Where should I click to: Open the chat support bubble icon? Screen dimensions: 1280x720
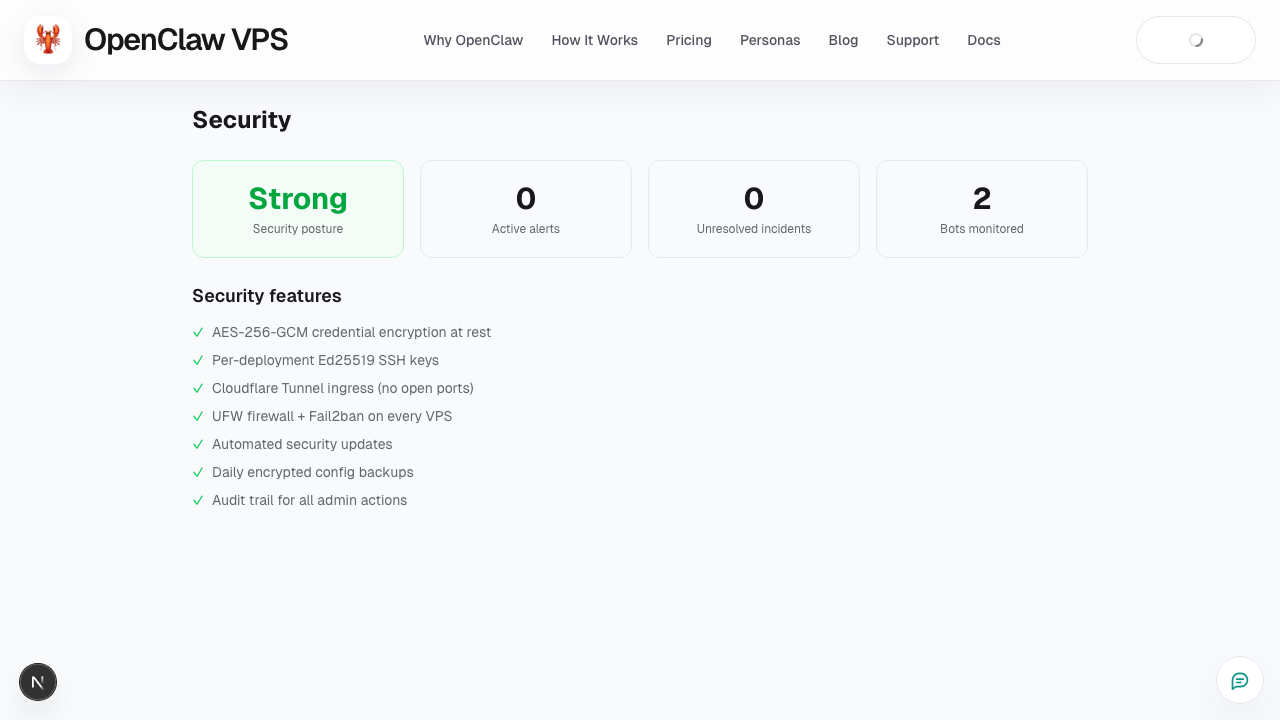[1239, 681]
